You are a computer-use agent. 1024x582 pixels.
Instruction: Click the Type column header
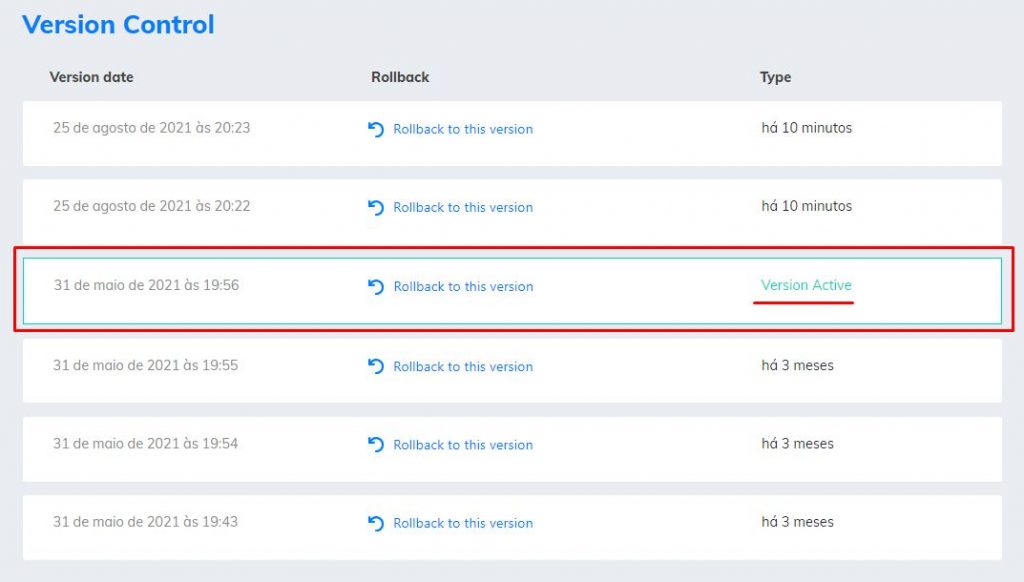[x=775, y=78]
